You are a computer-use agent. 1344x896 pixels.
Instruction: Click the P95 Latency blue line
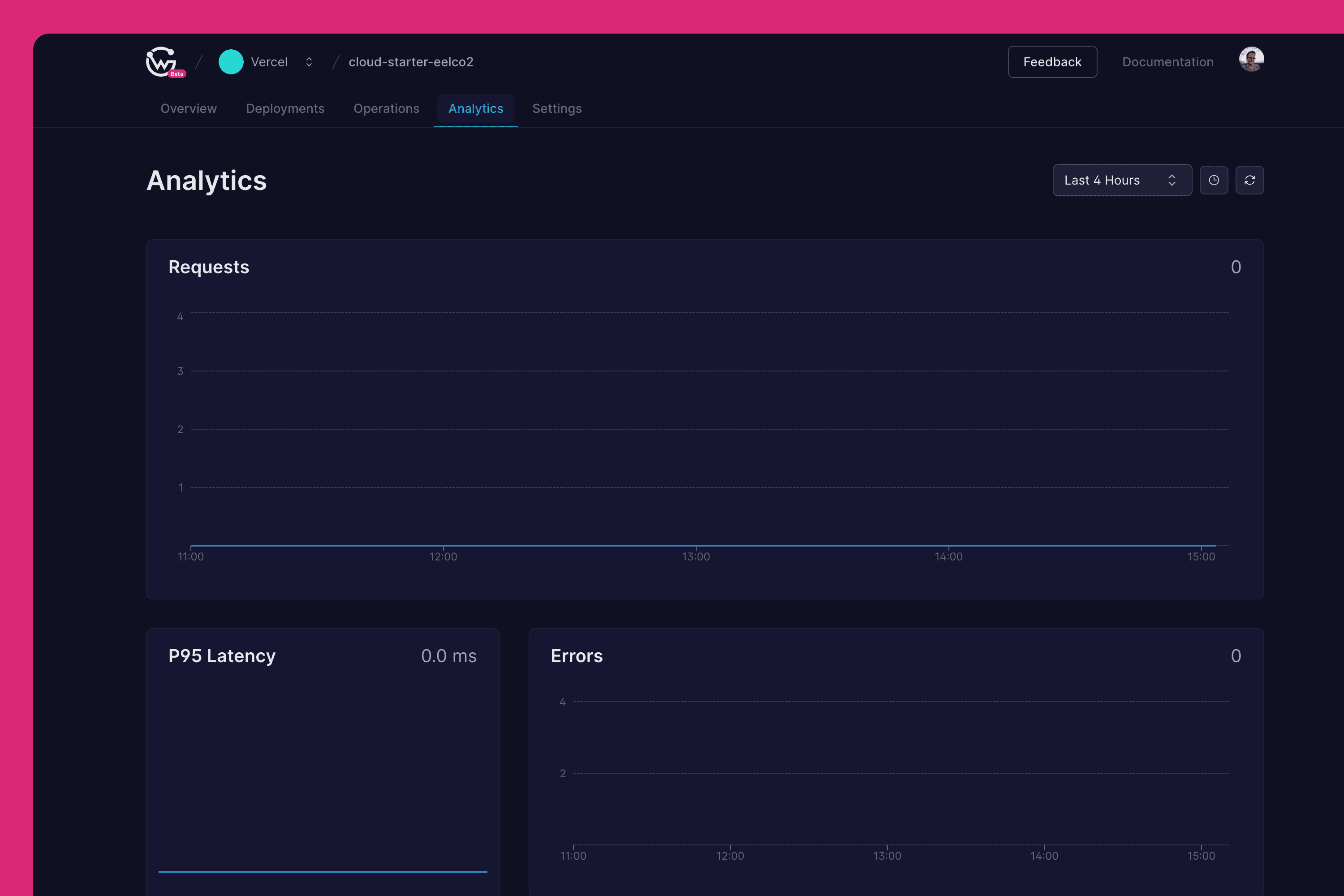(x=323, y=871)
